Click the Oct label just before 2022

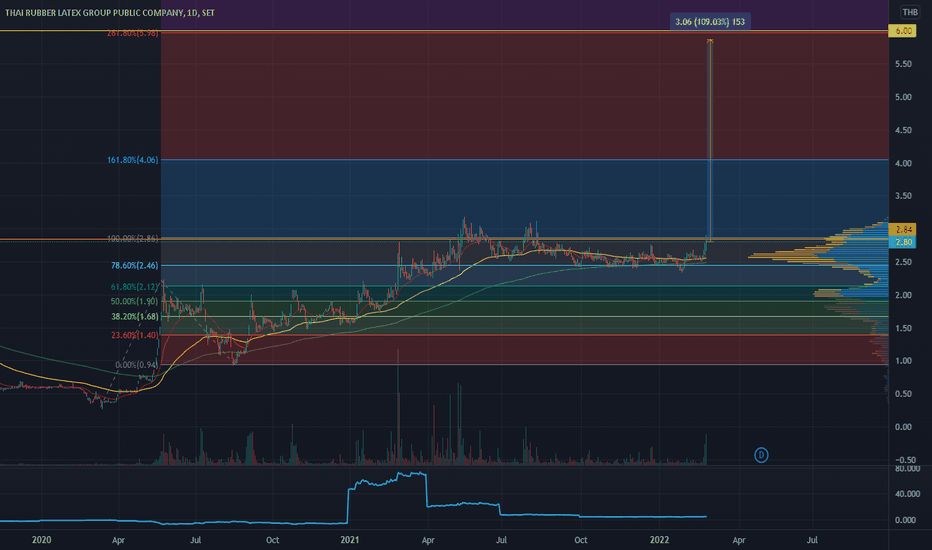(x=581, y=540)
